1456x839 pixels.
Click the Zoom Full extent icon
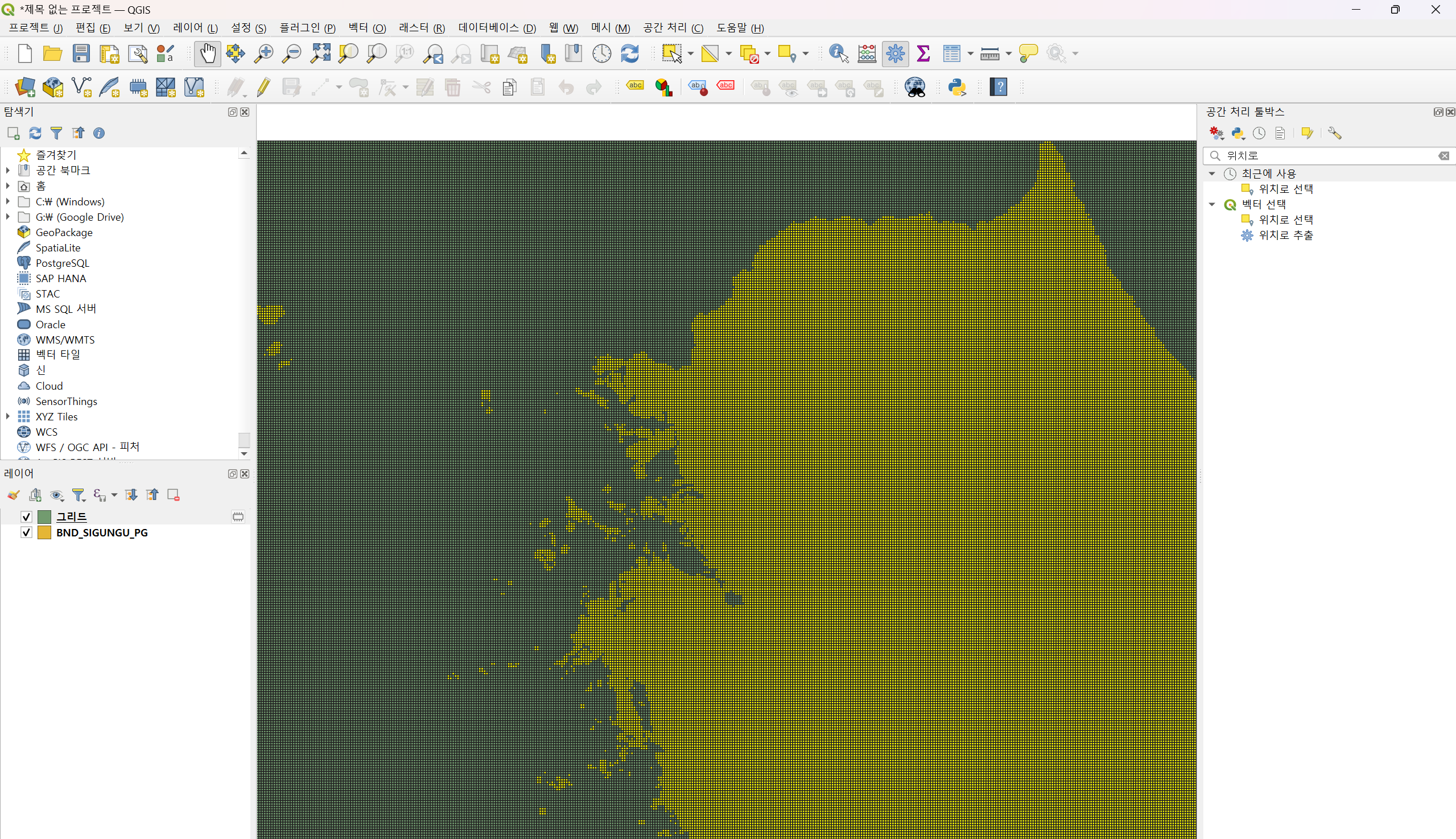320,53
